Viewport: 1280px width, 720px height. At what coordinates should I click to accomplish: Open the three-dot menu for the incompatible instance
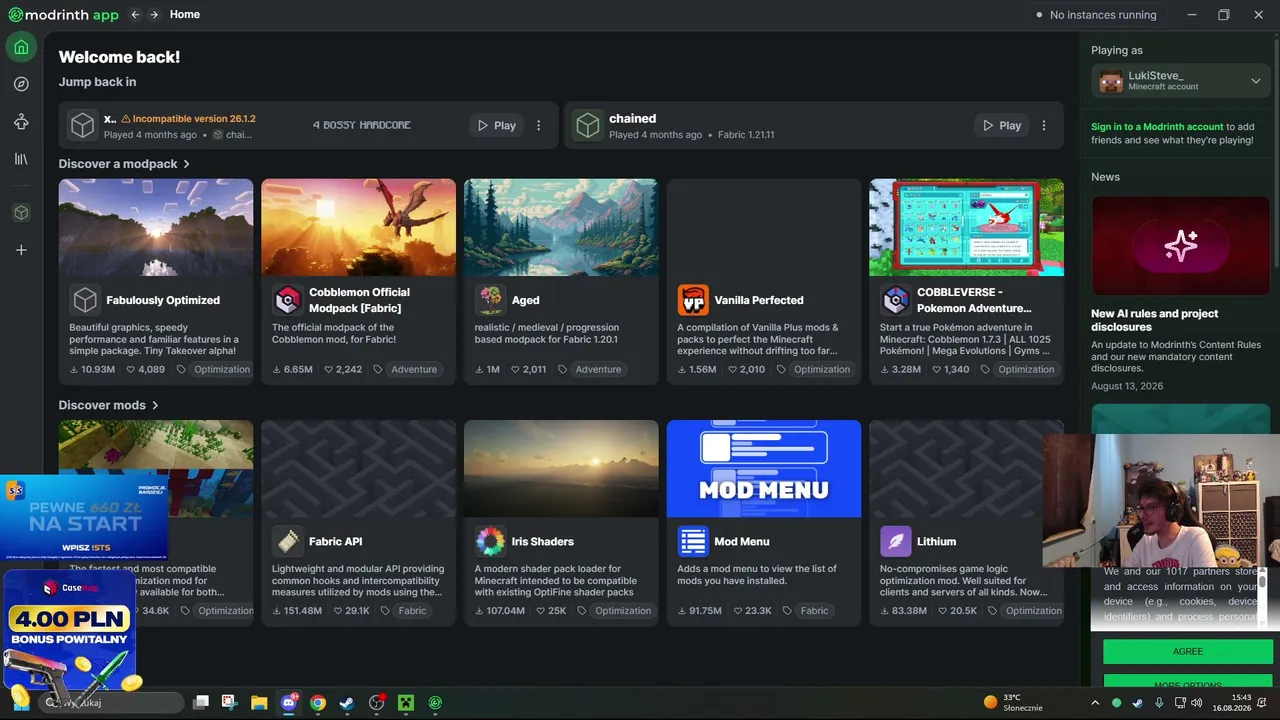click(x=539, y=125)
